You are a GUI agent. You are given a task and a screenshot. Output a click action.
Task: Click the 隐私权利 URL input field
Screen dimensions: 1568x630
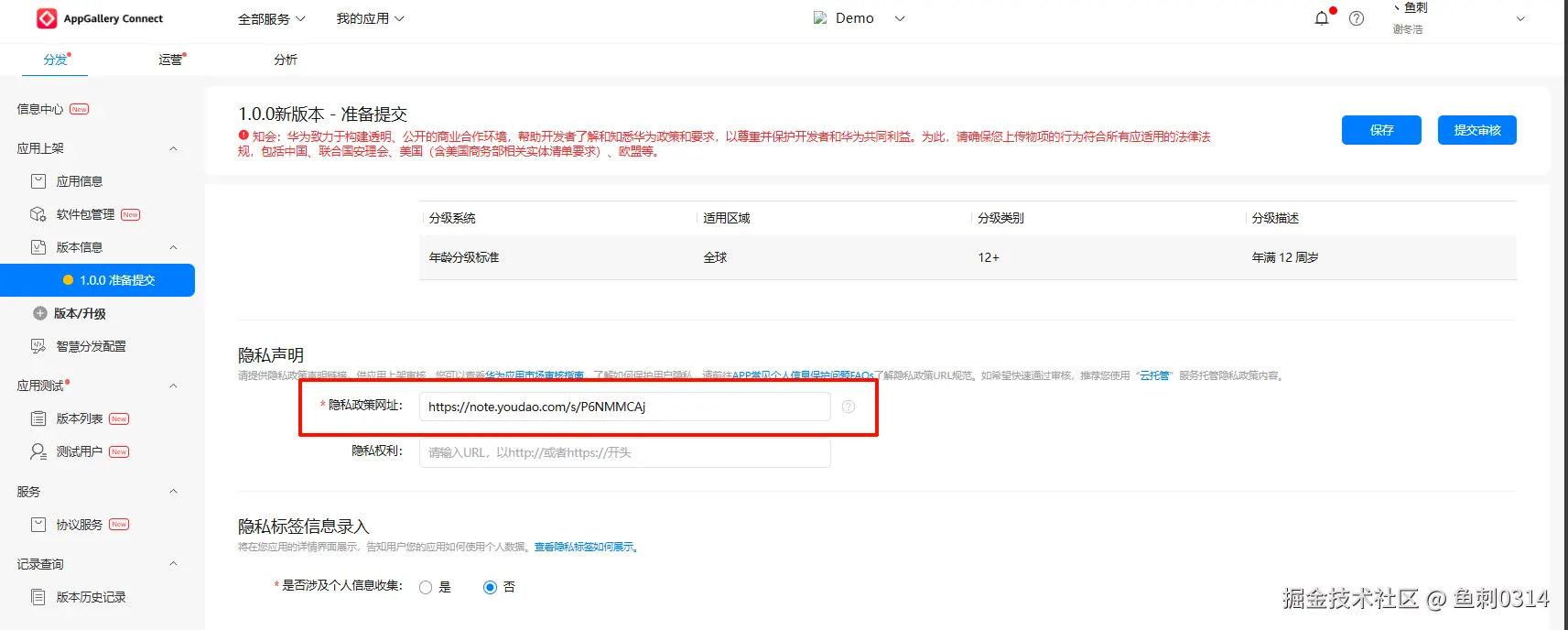(x=625, y=452)
